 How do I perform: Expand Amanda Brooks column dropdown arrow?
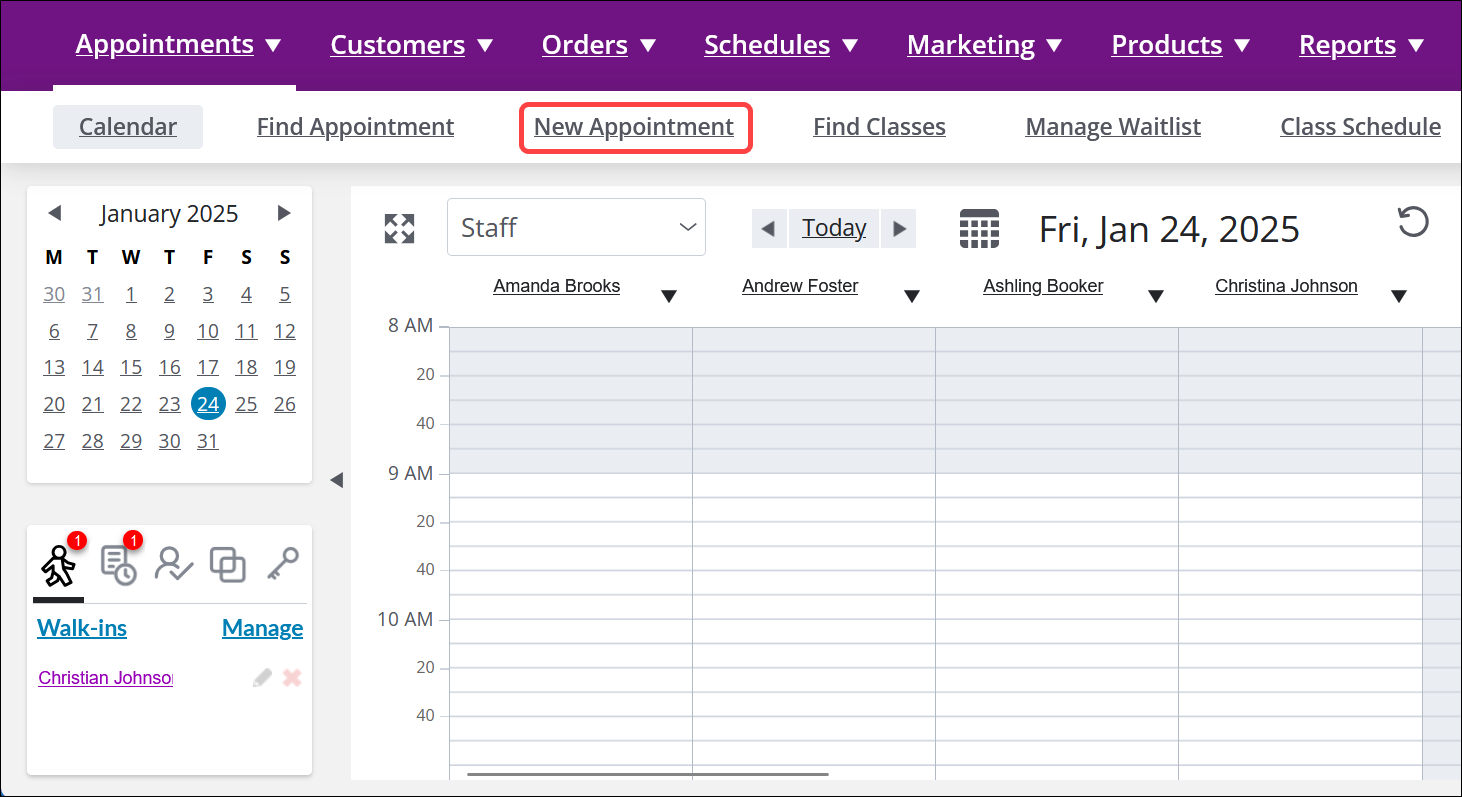point(669,296)
